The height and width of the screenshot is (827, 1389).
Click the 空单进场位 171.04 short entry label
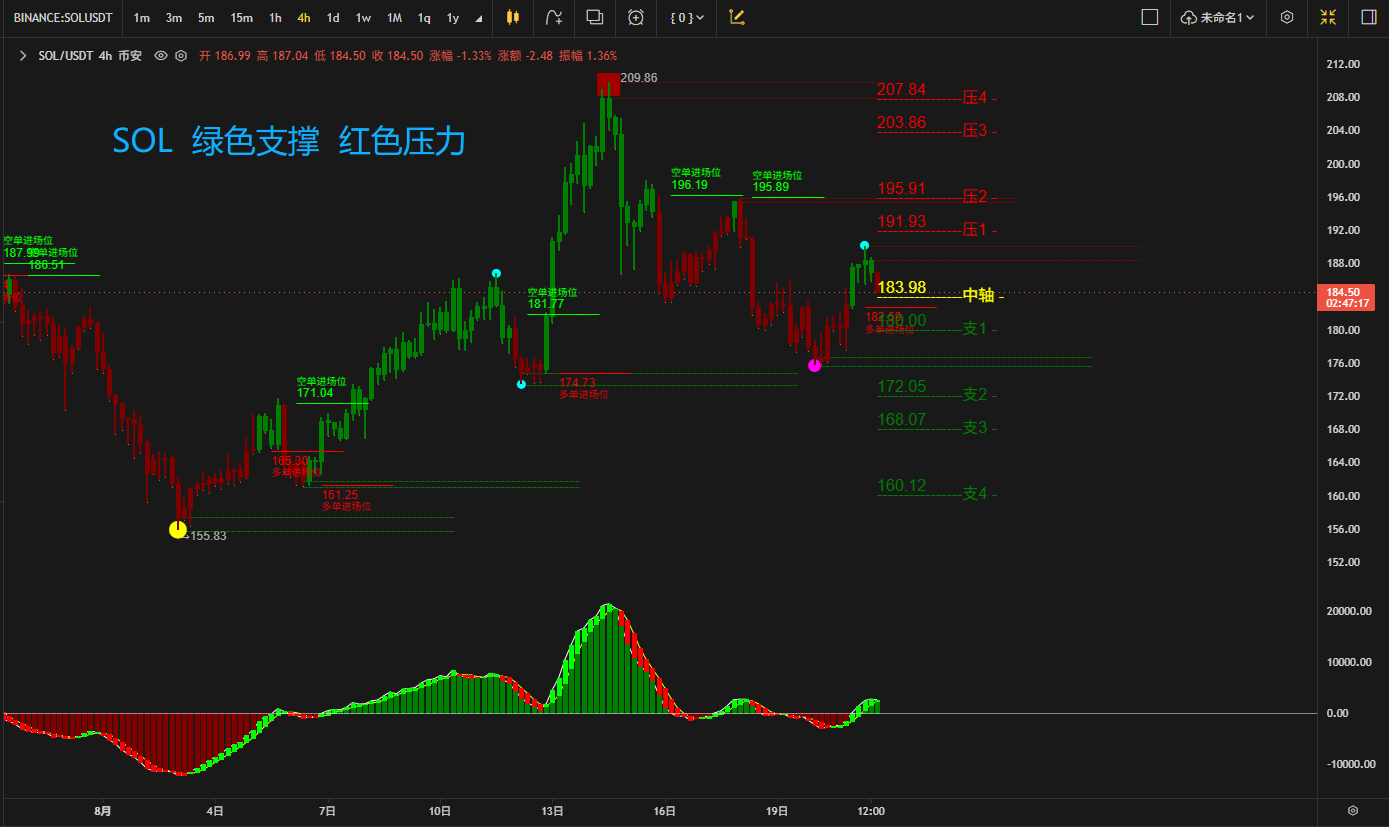[x=321, y=387]
